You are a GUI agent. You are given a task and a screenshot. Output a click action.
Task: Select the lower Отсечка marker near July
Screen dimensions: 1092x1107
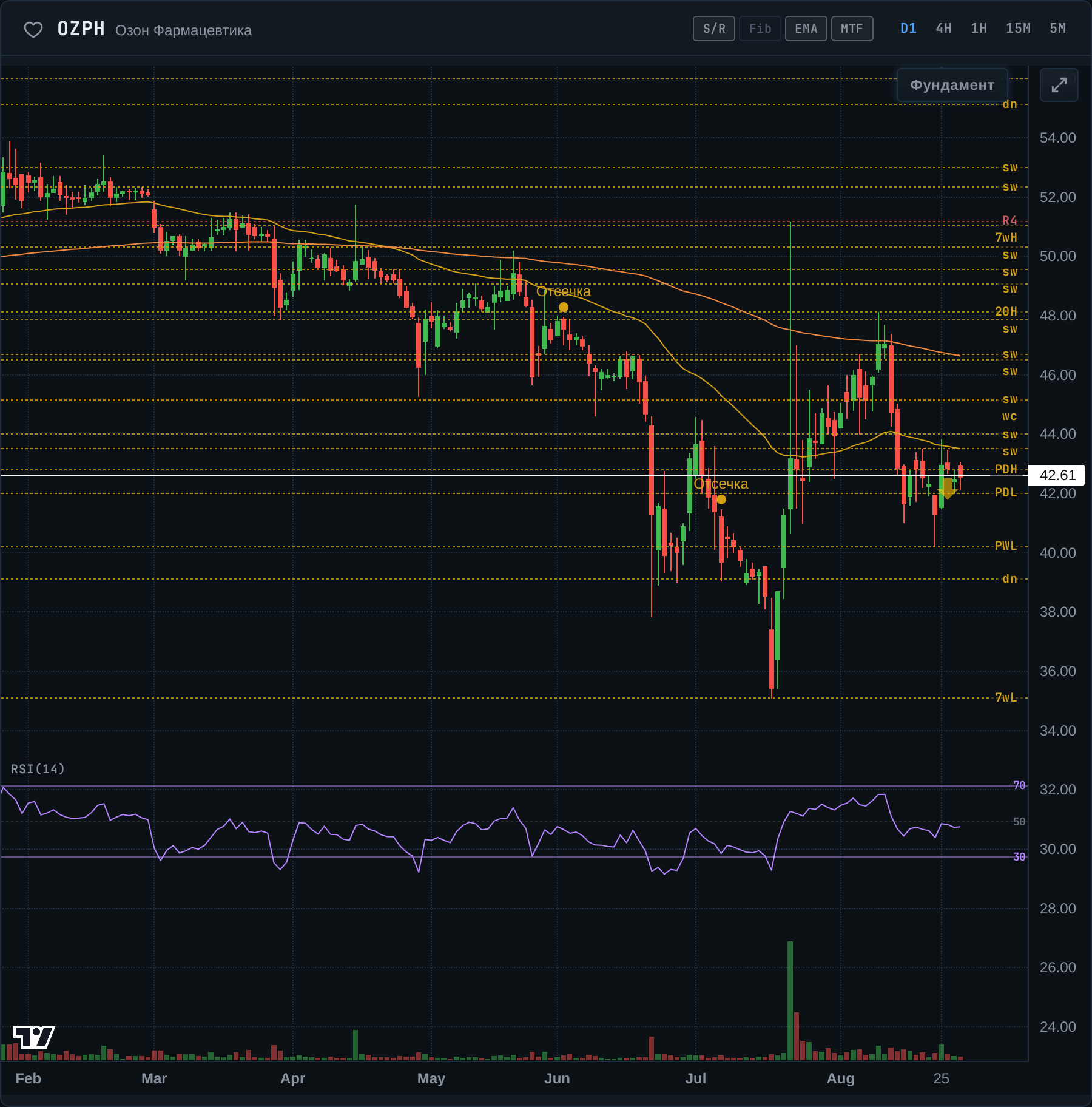click(721, 499)
